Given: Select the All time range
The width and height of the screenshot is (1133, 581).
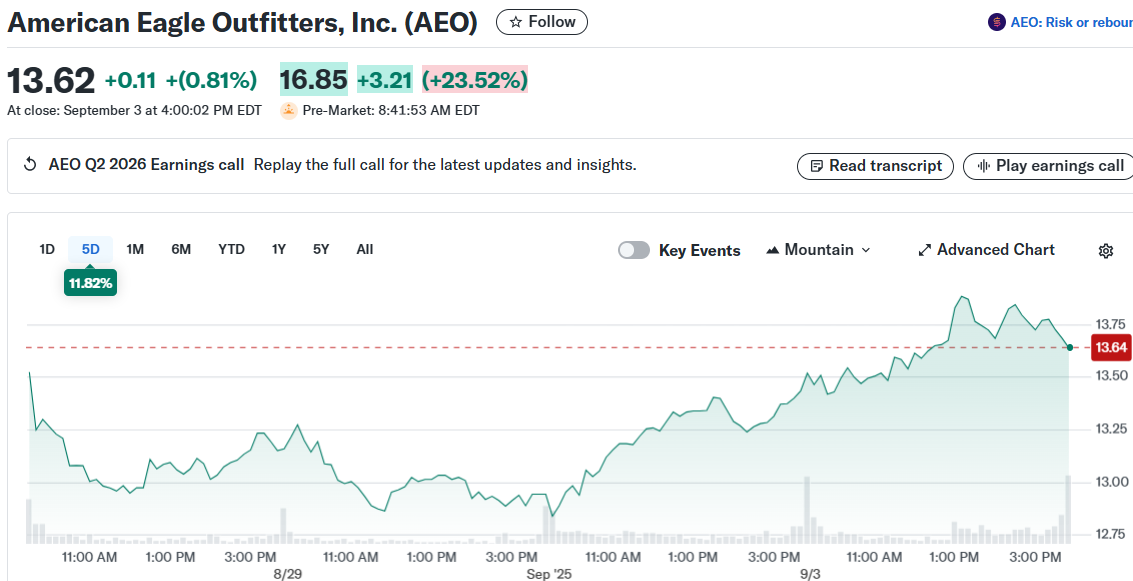Looking at the screenshot, I should point(365,249).
